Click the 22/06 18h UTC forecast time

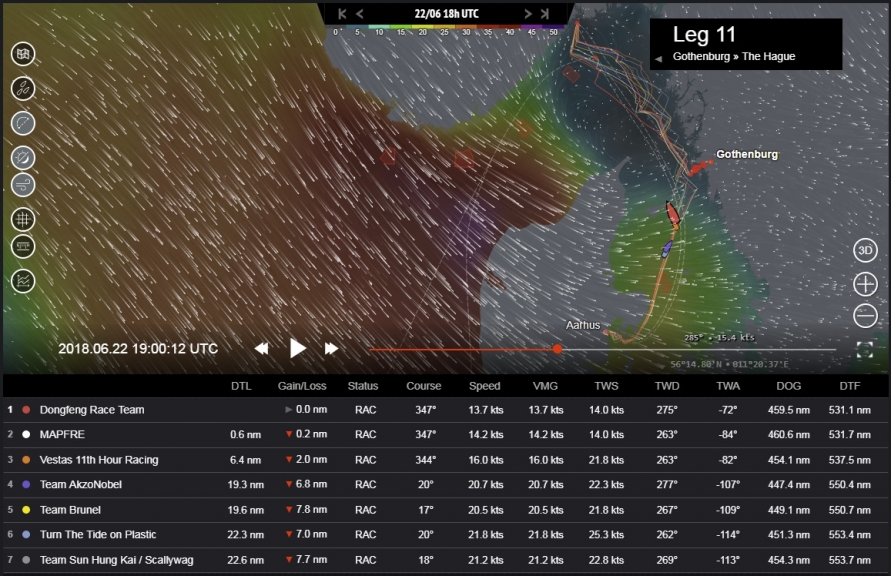pyautogui.click(x=447, y=14)
